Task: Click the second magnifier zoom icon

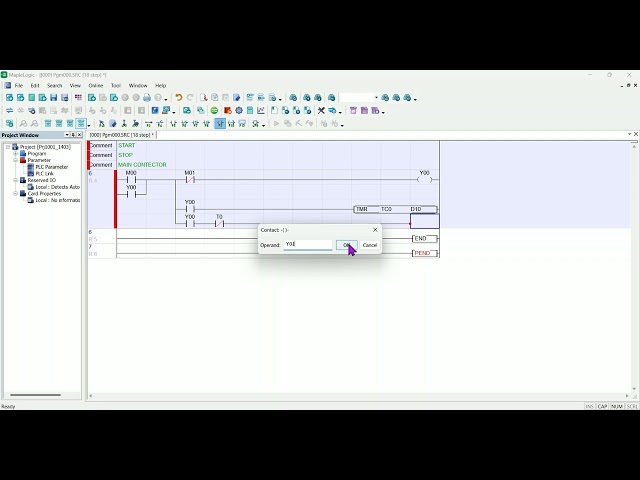Action: (34, 124)
